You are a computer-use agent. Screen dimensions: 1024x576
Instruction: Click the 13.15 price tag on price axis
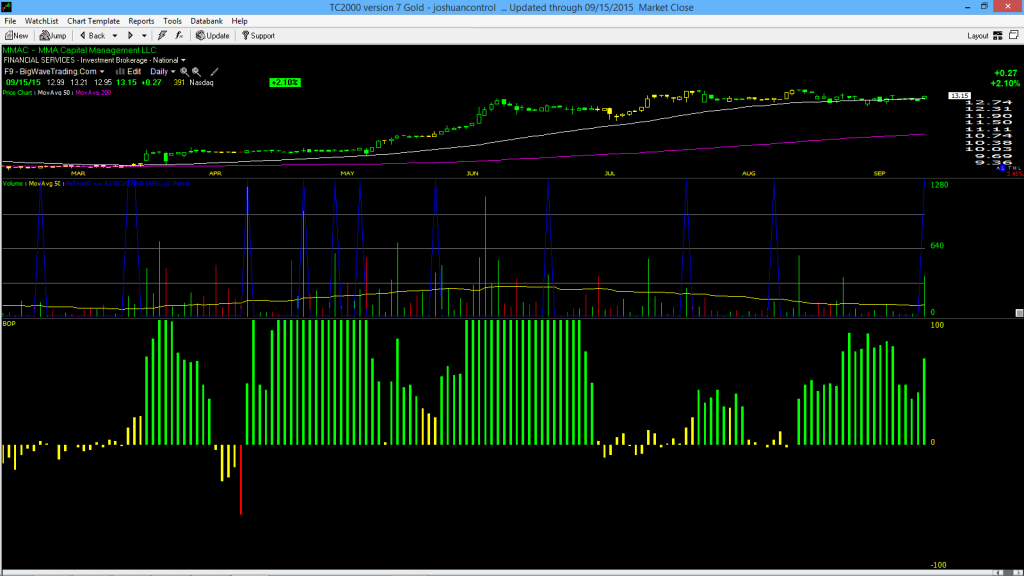tap(959, 96)
